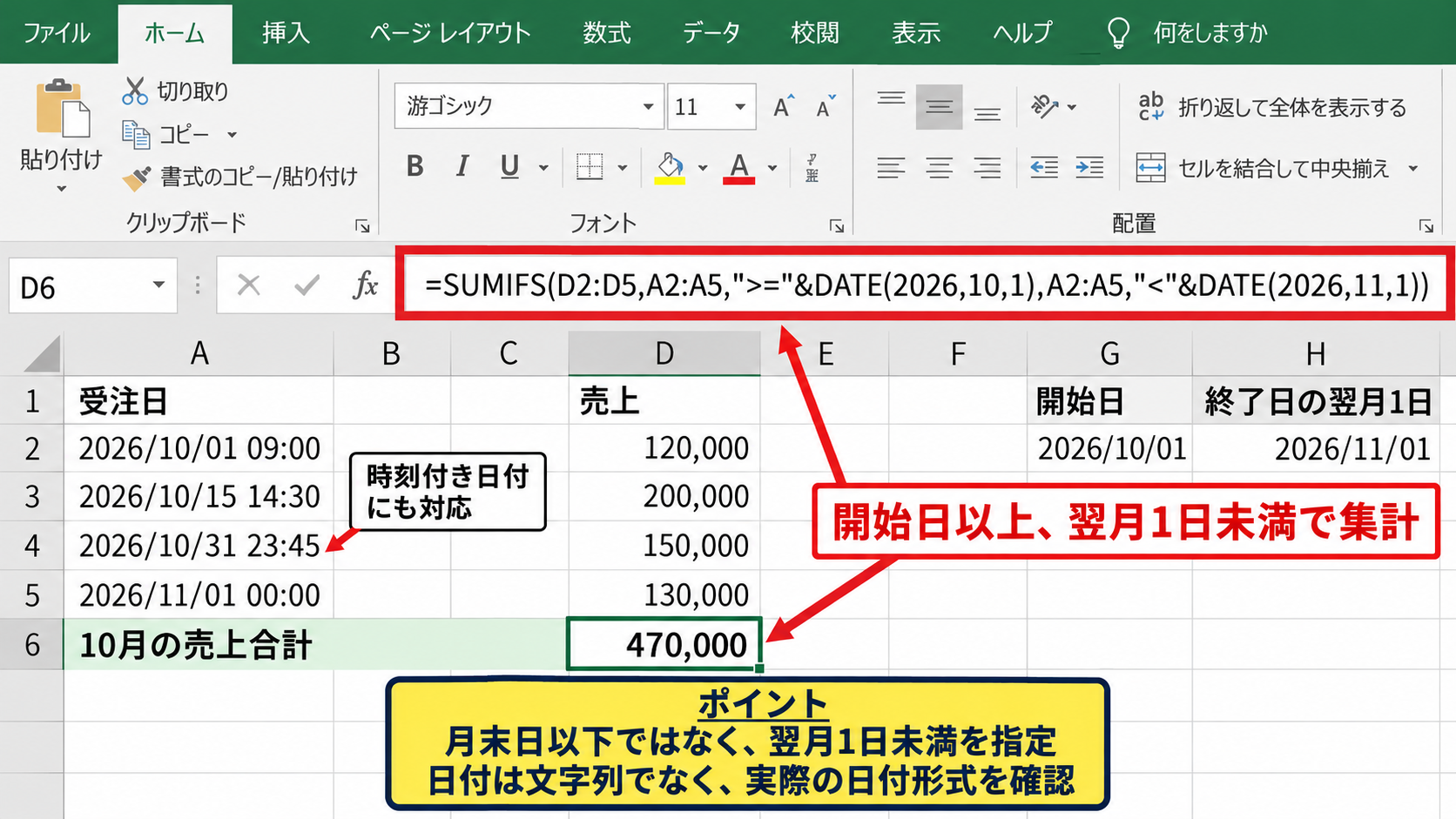1456x819 pixels.
Task: Confirm formula entry with checkmark icon
Action: [307, 285]
